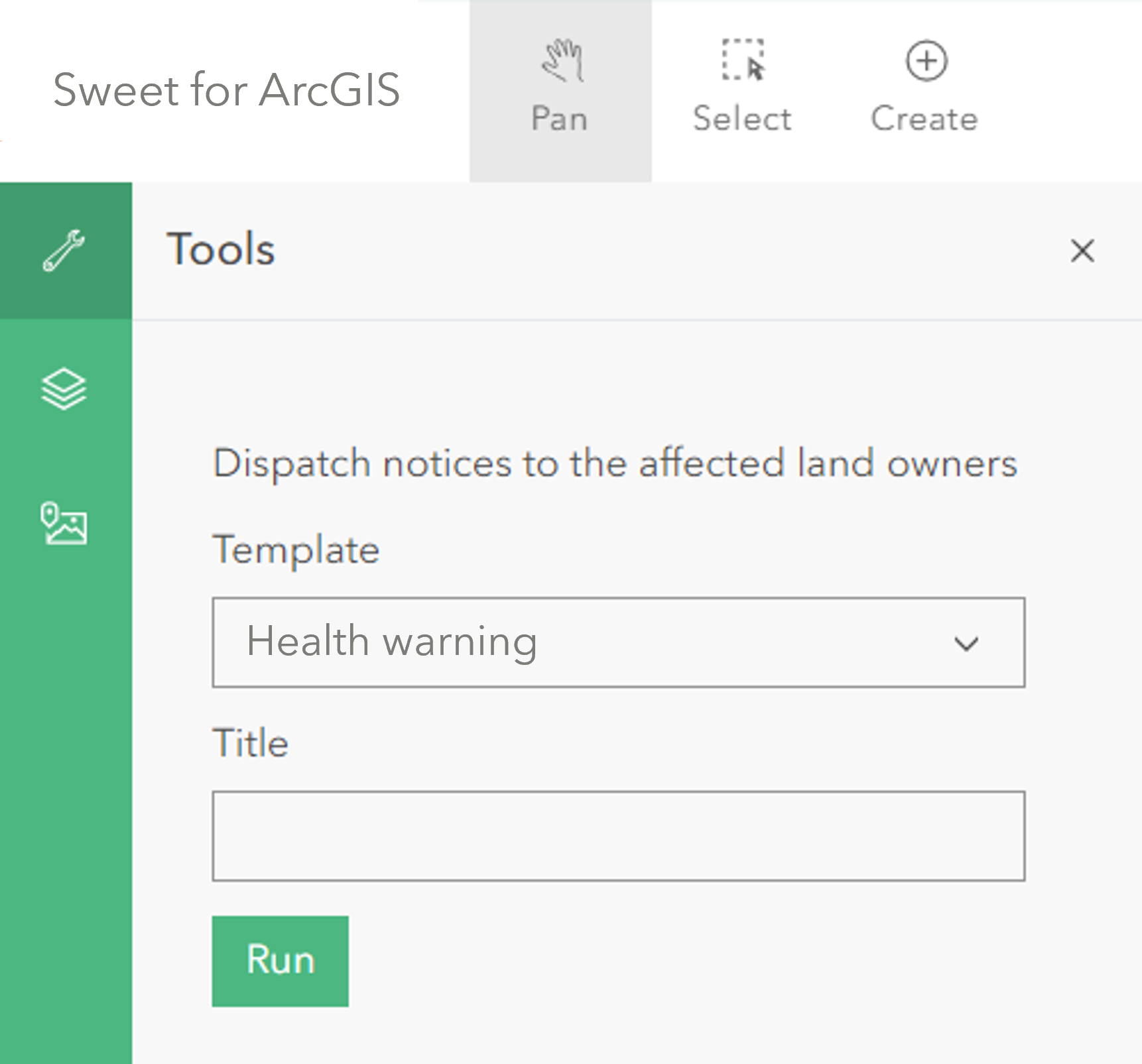This screenshot has width=1142, height=1064.
Task: Click the Template field label
Action: tap(296, 550)
